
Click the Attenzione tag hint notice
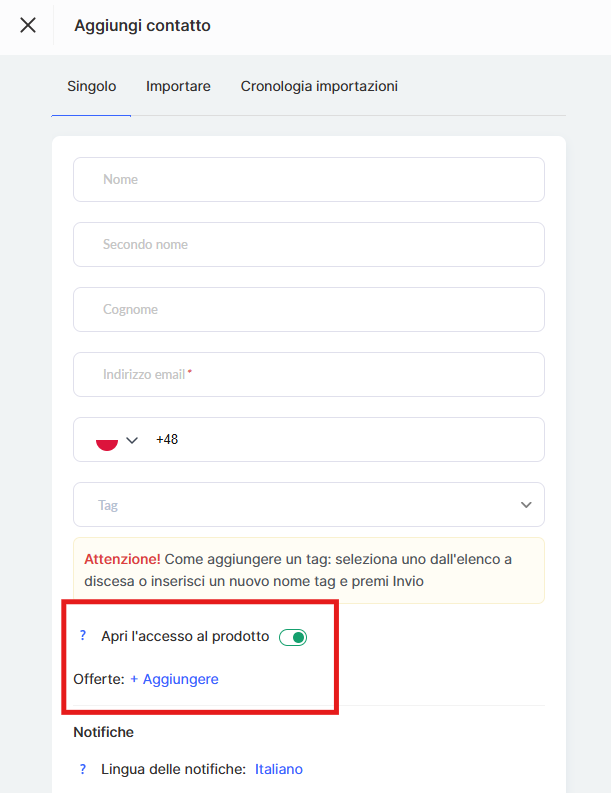308,570
